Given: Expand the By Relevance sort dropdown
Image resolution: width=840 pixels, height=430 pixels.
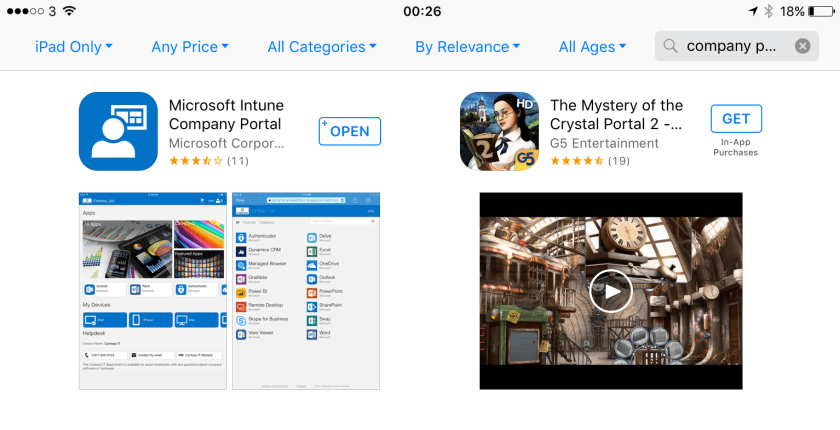Looking at the screenshot, I should coord(468,46).
